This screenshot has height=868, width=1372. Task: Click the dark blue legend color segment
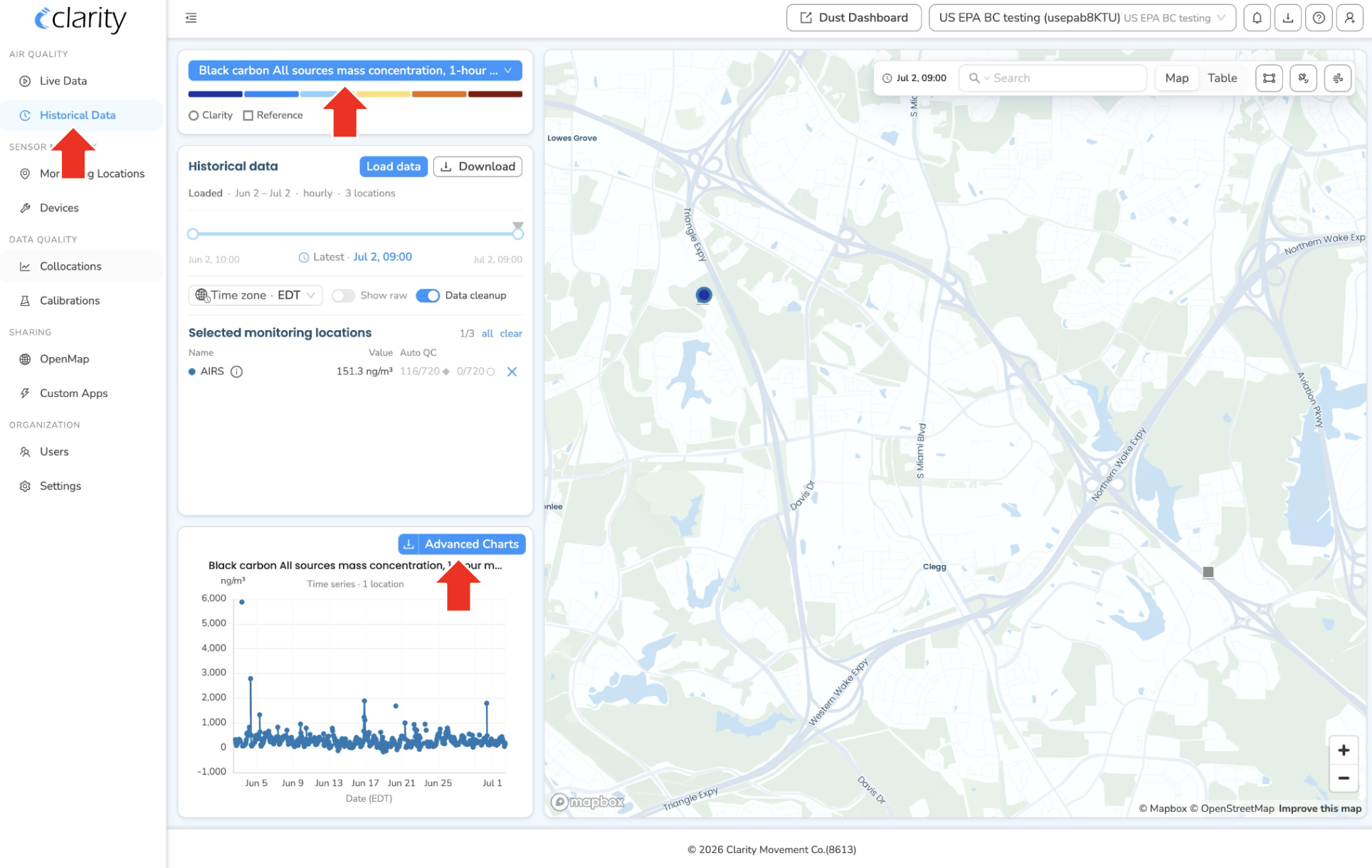pos(216,94)
